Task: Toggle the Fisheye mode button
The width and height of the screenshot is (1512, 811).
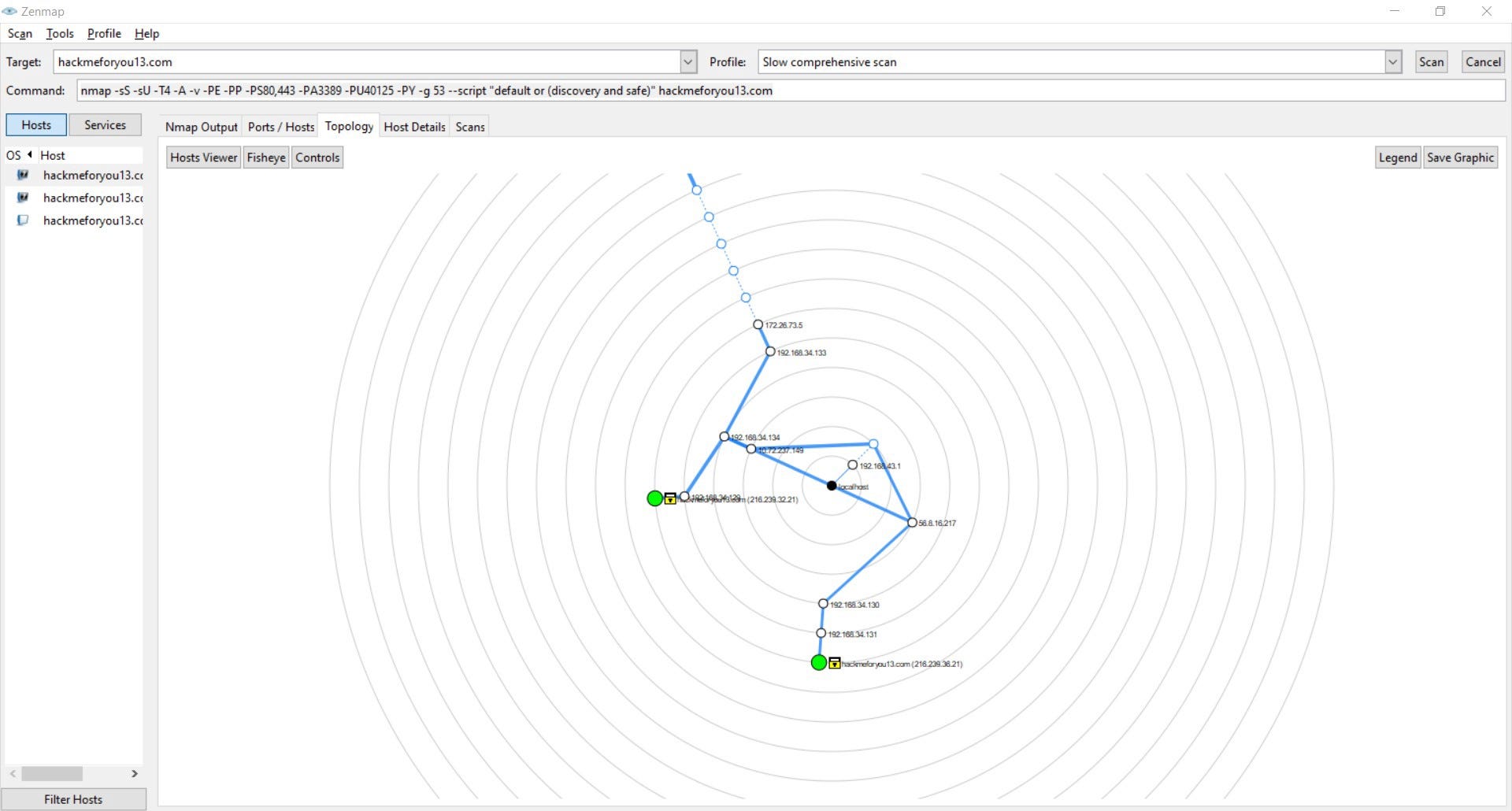Action: [266, 157]
